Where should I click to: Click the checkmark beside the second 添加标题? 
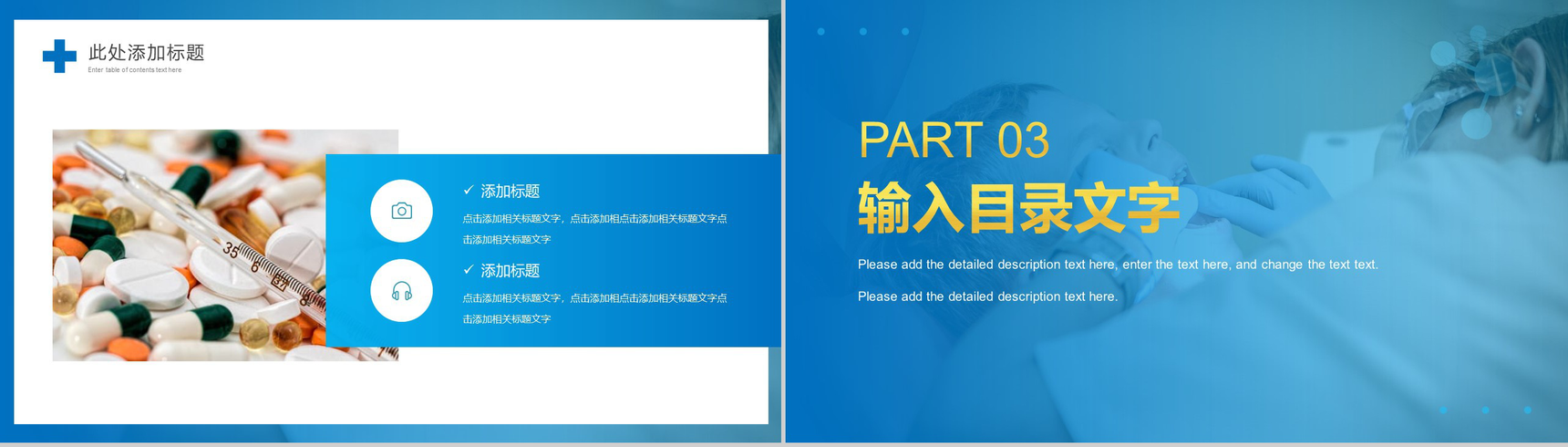[468, 270]
